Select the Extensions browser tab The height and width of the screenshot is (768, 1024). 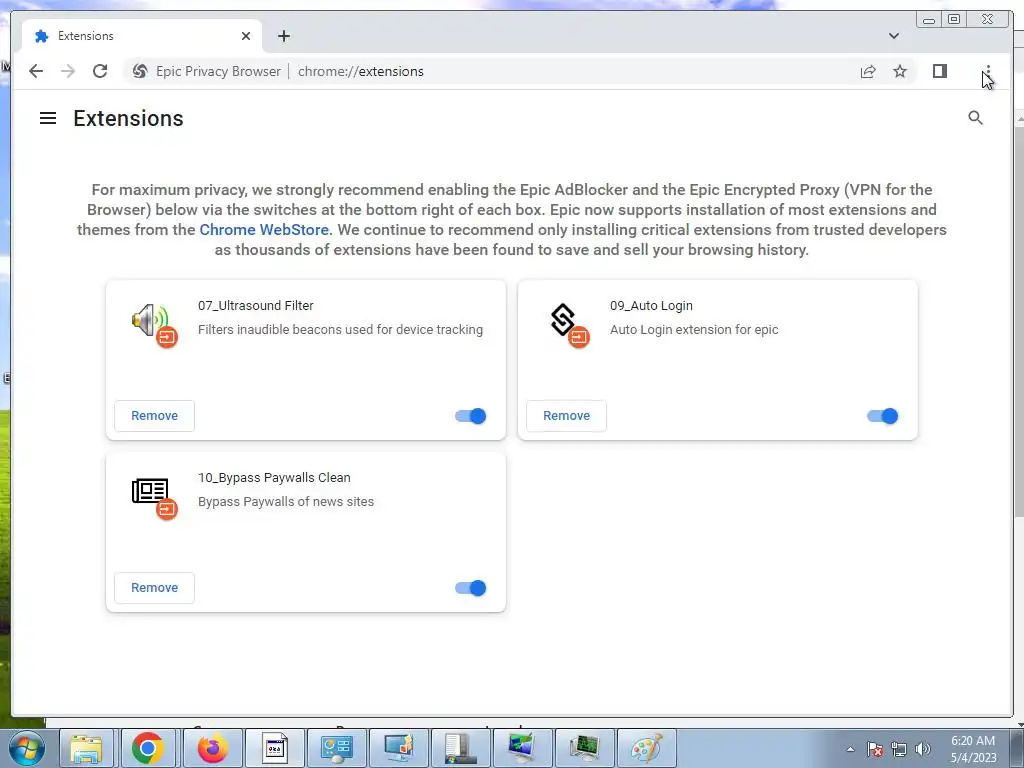pos(142,36)
